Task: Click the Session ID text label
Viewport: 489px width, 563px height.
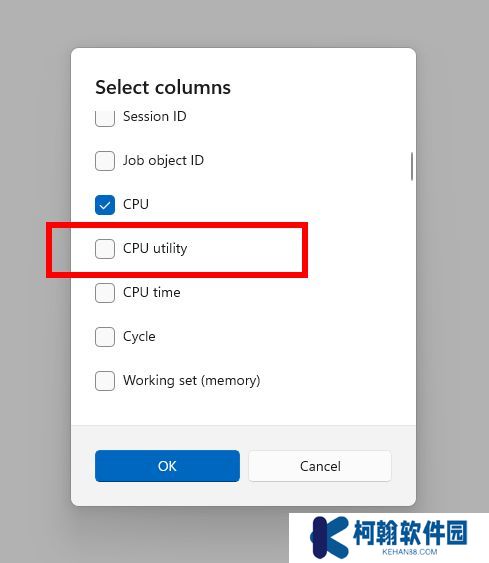Action: click(155, 116)
